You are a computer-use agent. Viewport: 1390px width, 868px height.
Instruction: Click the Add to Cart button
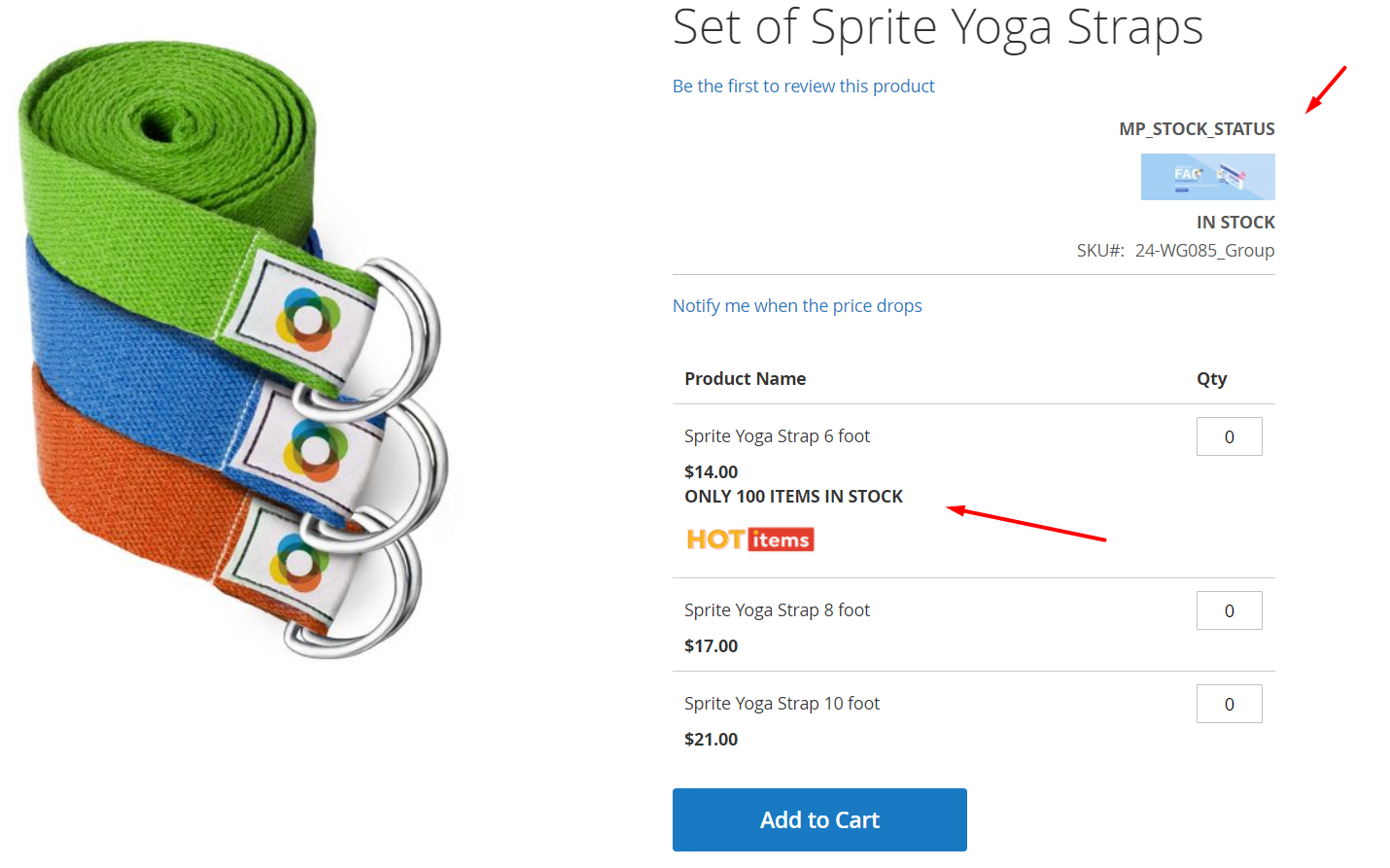819,819
